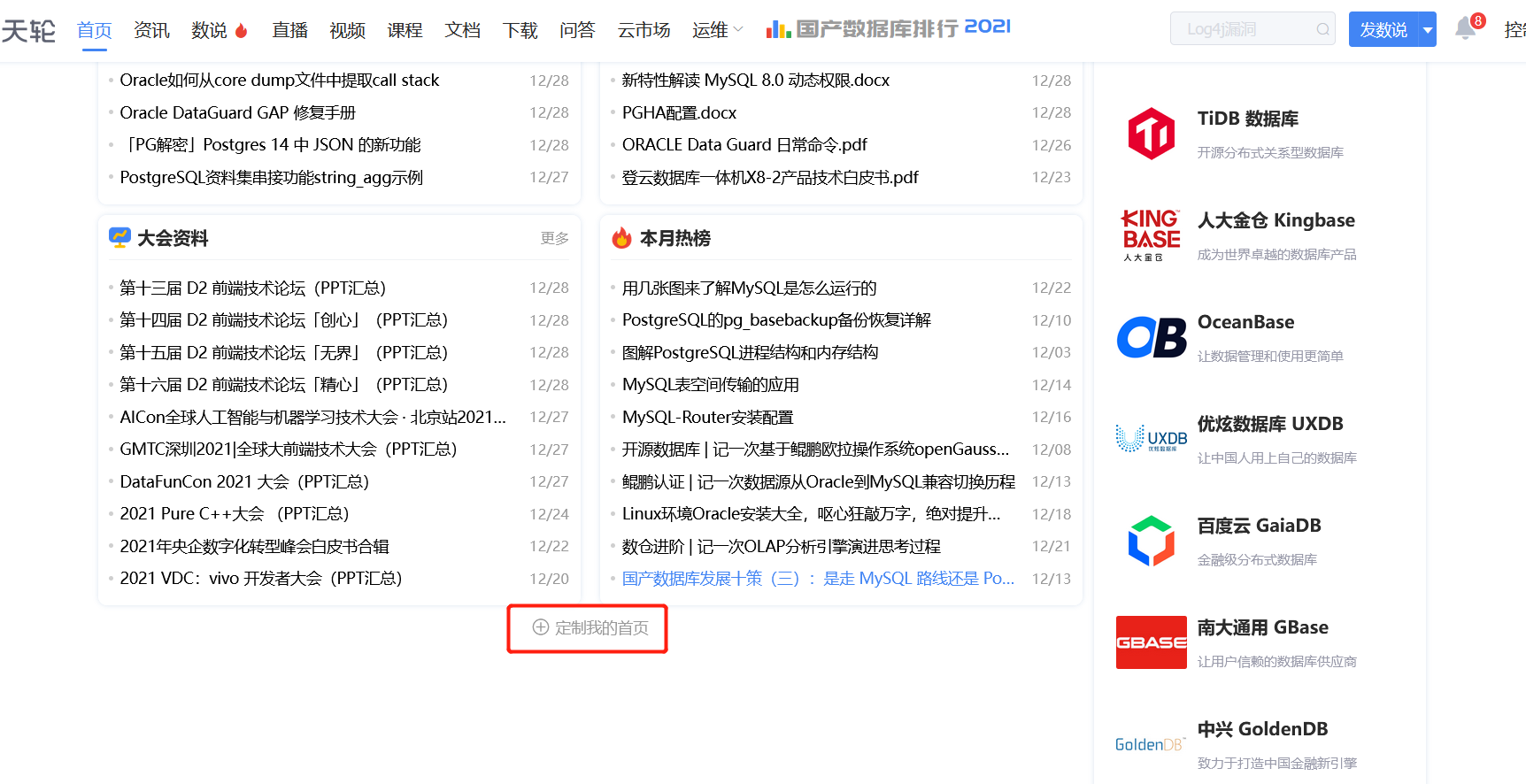Open the 下载 menu item
Viewport: 1526px width, 784px height.
(x=520, y=30)
